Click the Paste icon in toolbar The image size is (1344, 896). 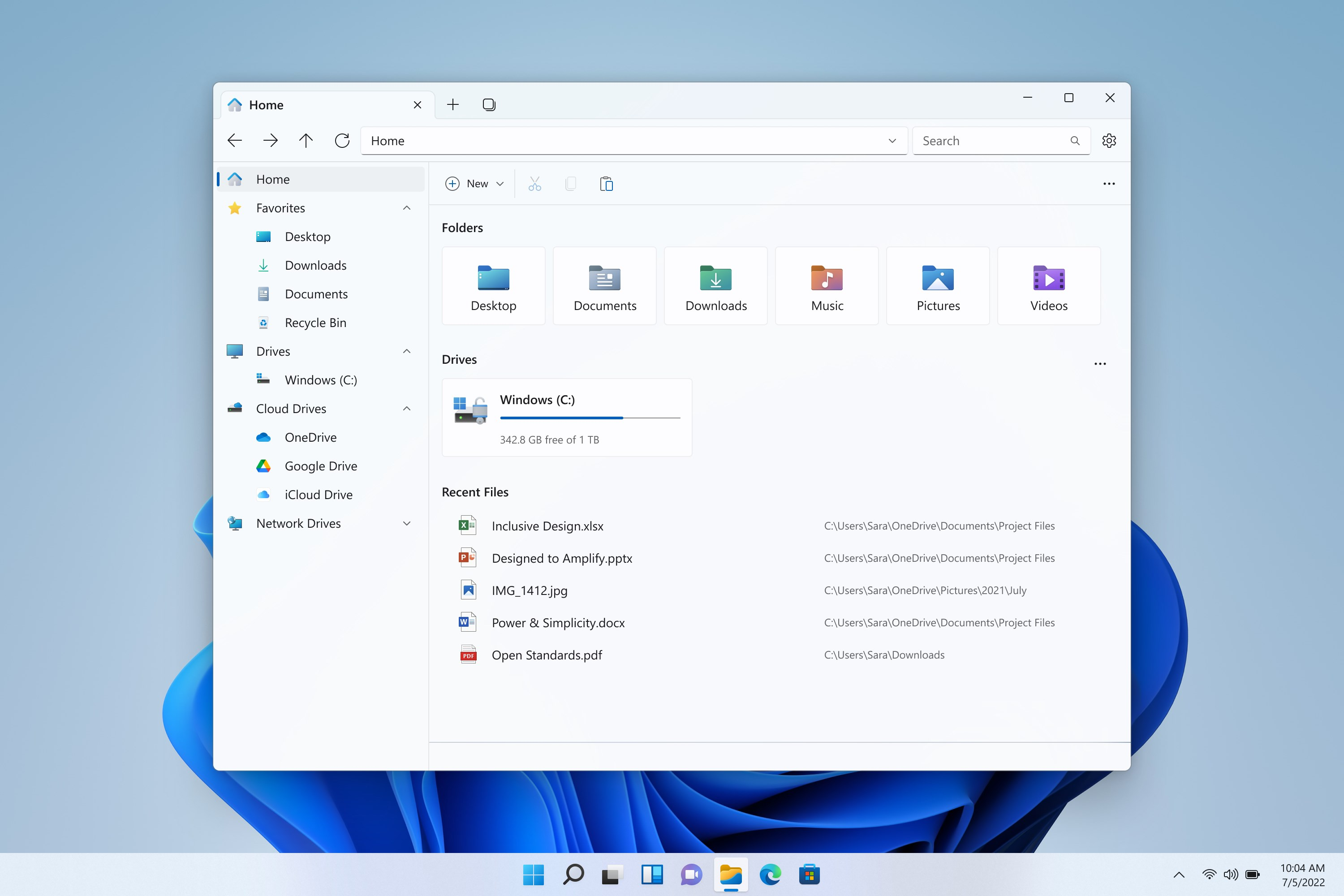click(606, 183)
